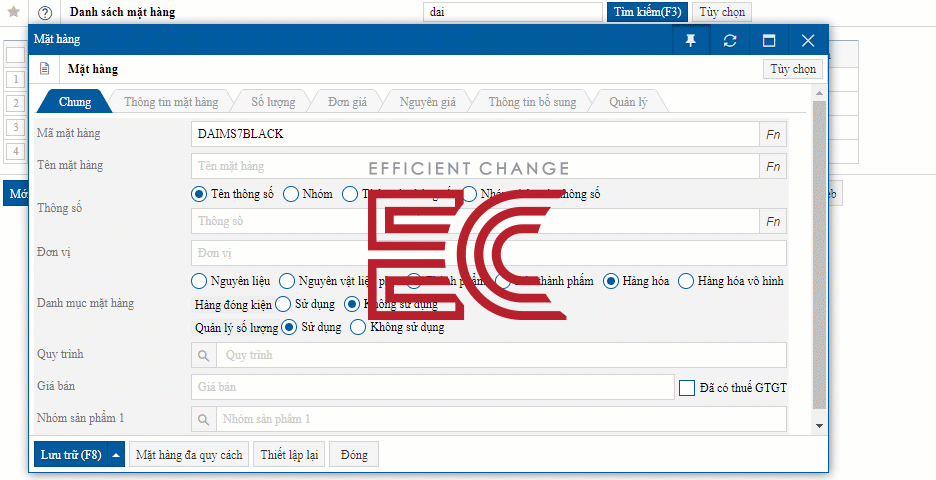The width and height of the screenshot is (936, 480).
Task: Click Lưu trữ (F8) save button
Action: click(71, 455)
